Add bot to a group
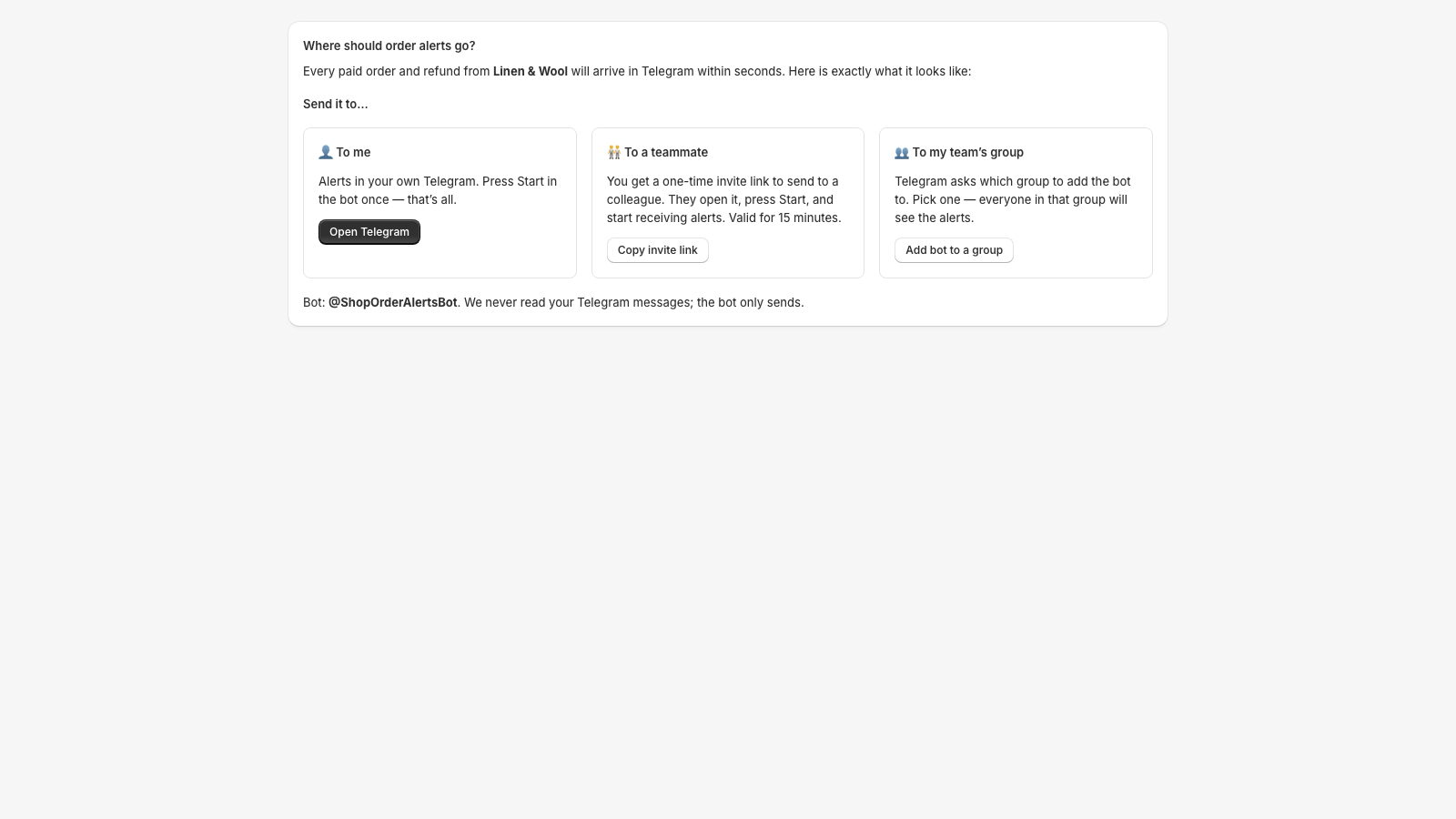This screenshot has height=819, width=1456. (x=954, y=250)
